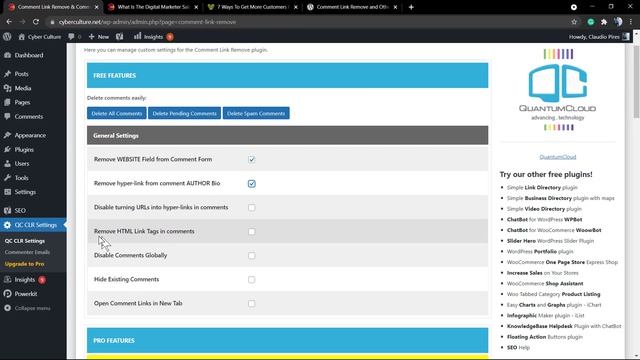Open the Chrome profile avatar

[x=618, y=22]
